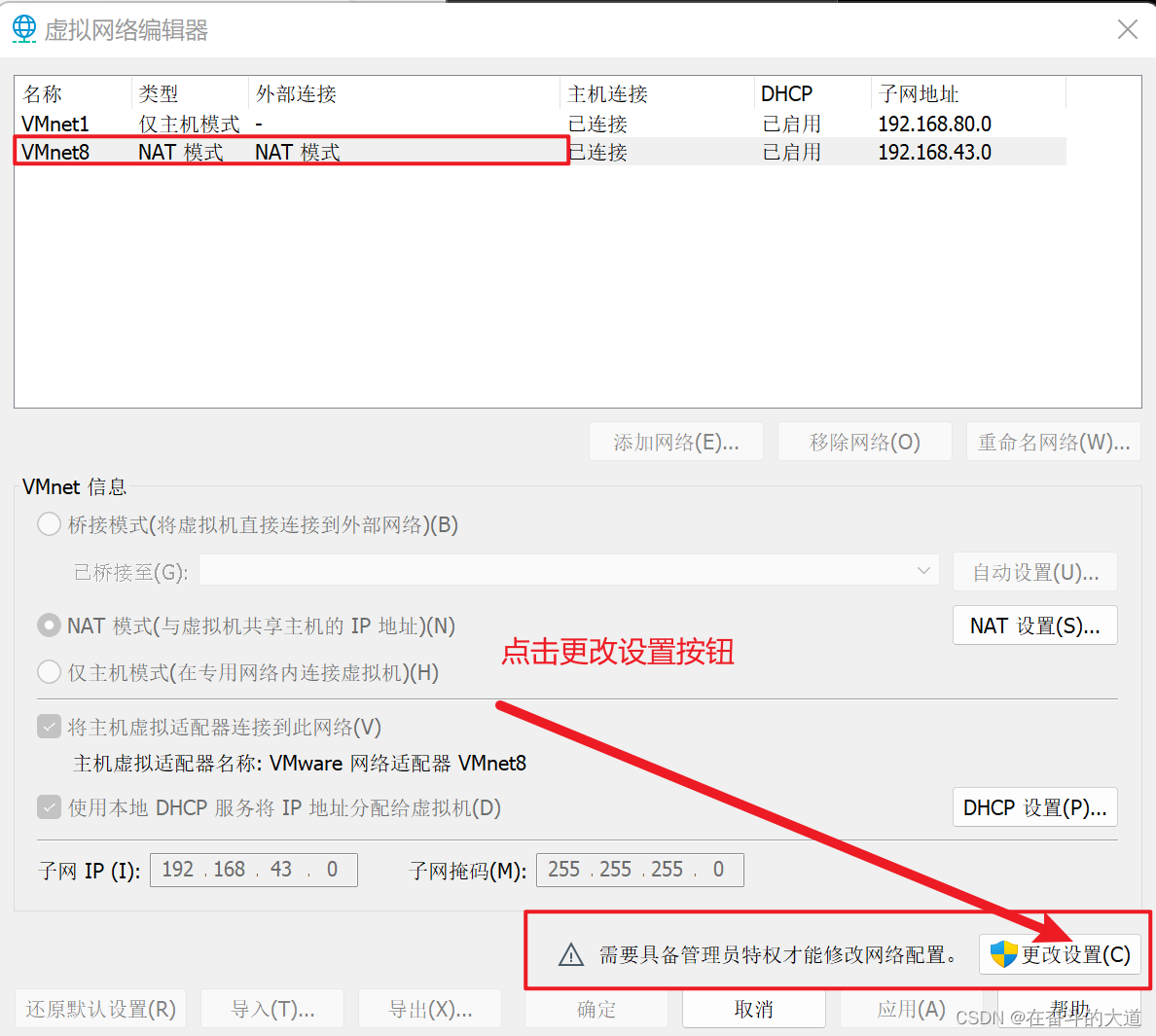The height and width of the screenshot is (1036, 1156).
Task: Select the bridged mode radio button
Action: pos(49,524)
